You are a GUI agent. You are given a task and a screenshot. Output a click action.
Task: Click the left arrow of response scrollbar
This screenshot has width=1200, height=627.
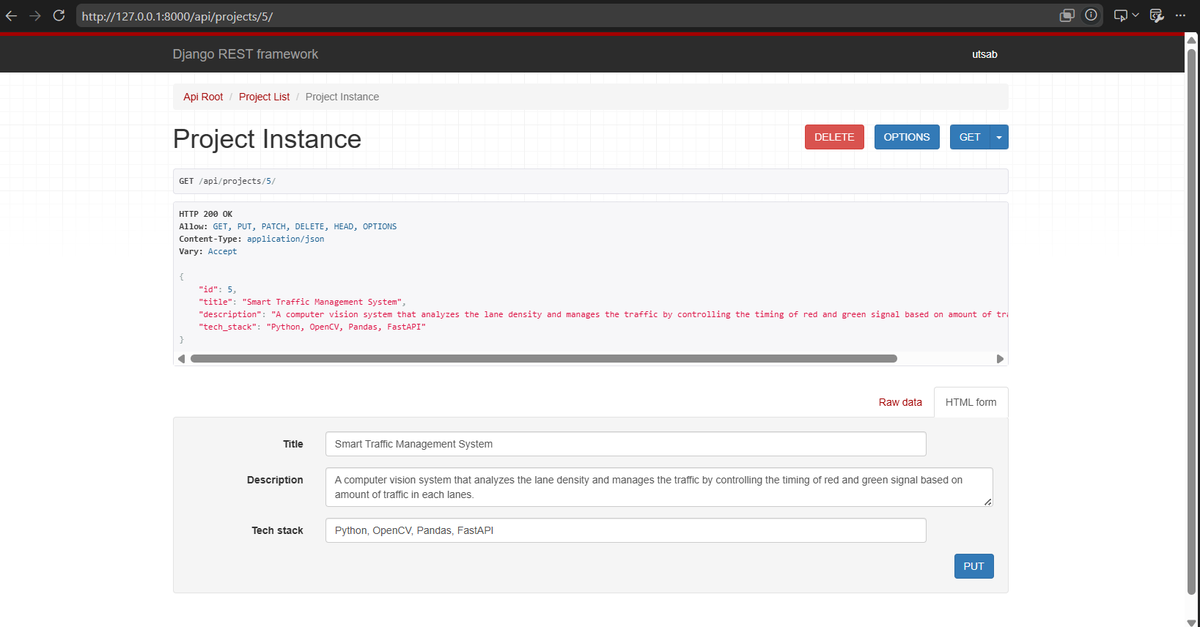[x=181, y=358]
